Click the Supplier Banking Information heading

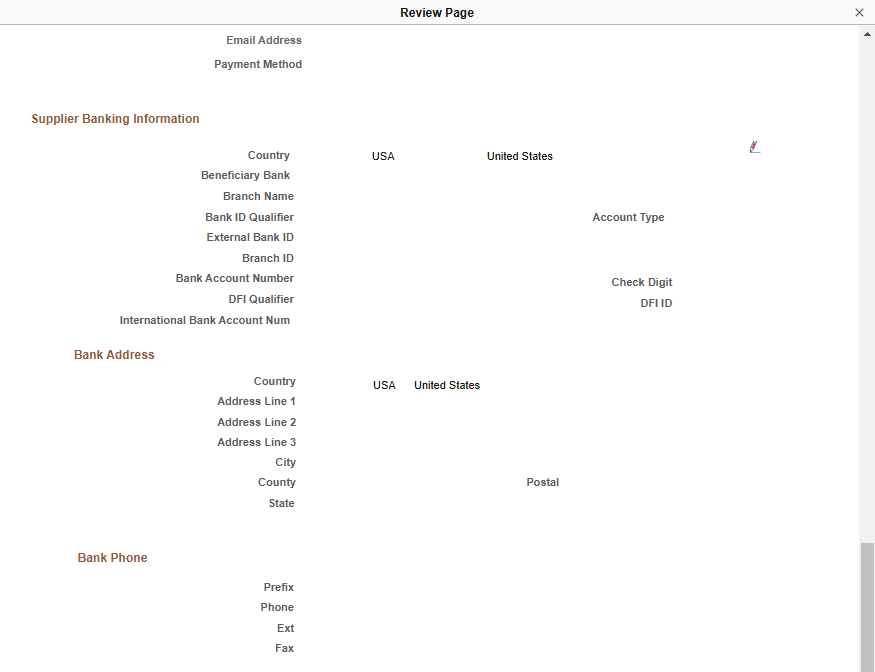tap(115, 119)
